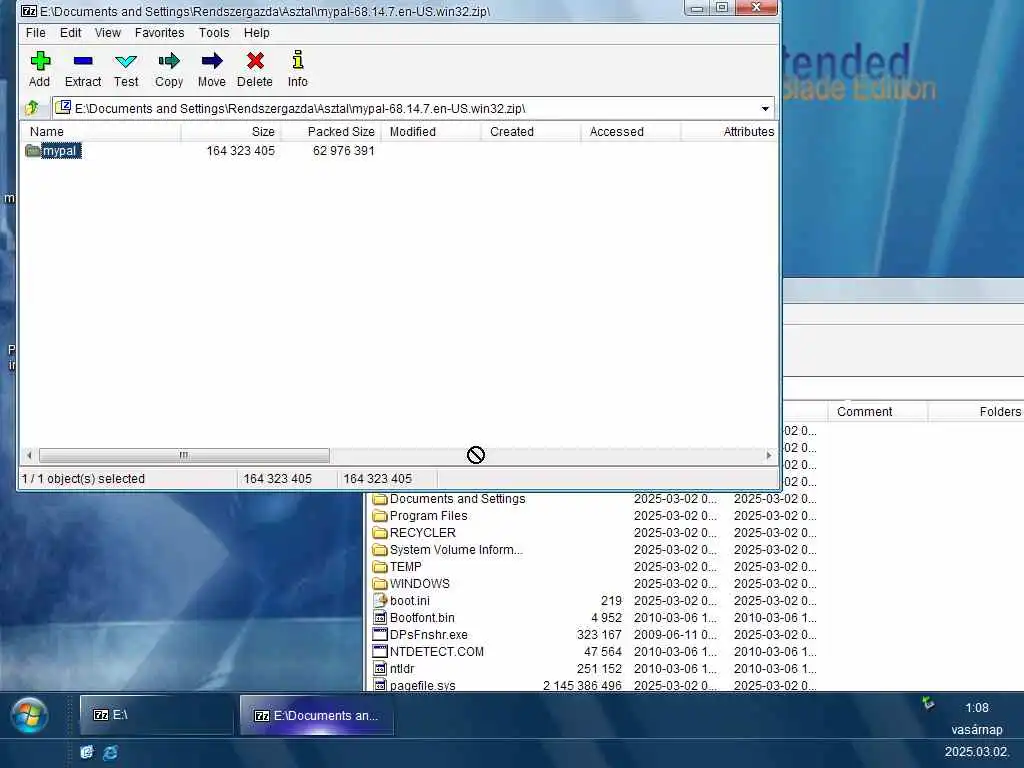Click the NTDETECT.COM file icon
This screenshot has height=768, width=1024.
coord(380,652)
